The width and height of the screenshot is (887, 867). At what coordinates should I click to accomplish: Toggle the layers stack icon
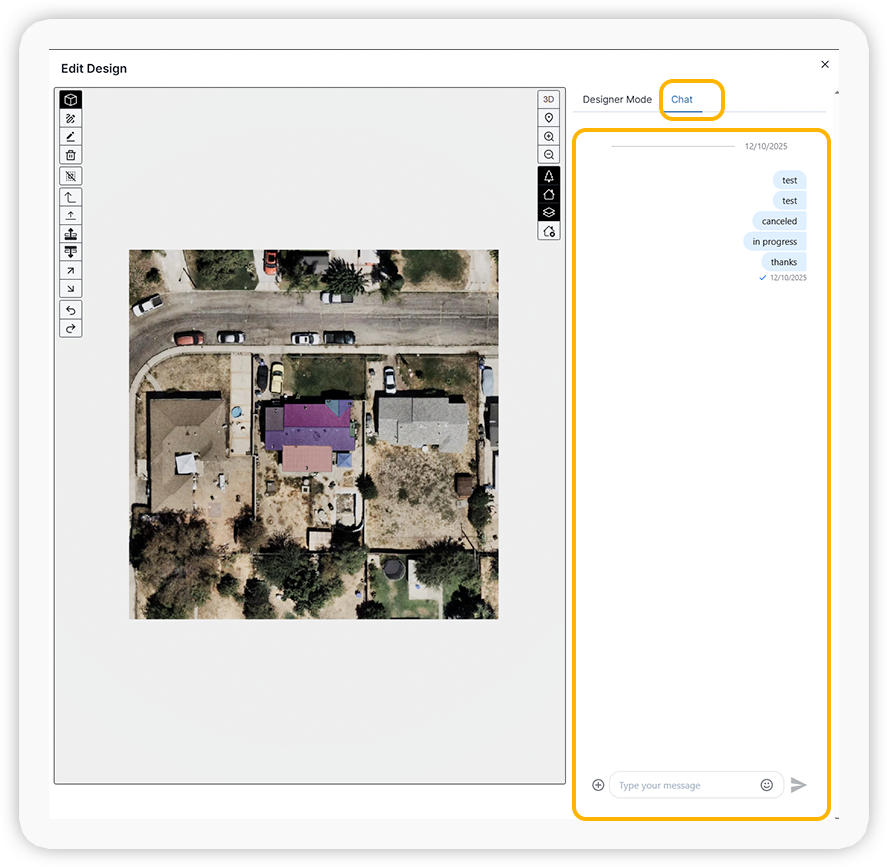tap(548, 212)
